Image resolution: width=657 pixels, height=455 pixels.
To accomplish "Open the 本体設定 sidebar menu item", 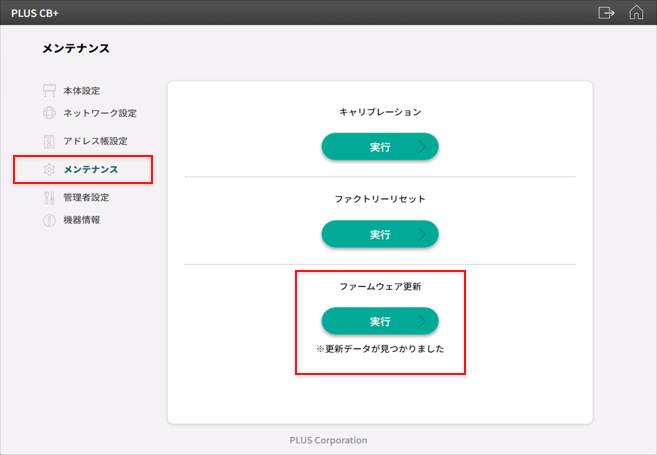I will [82, 91].
